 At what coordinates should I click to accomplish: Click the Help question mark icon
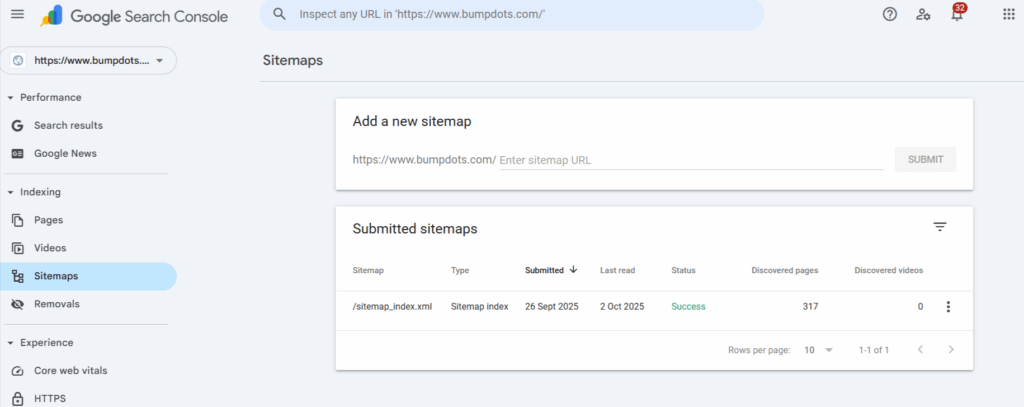[x=890, y=15]
